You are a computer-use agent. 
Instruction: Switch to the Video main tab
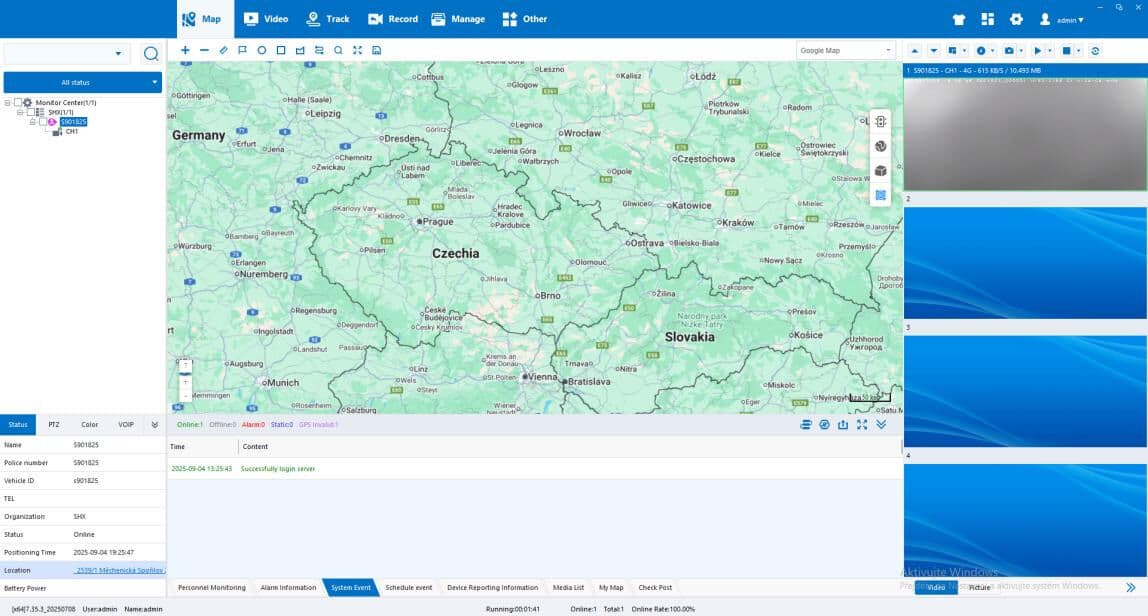tap(266, 19)
